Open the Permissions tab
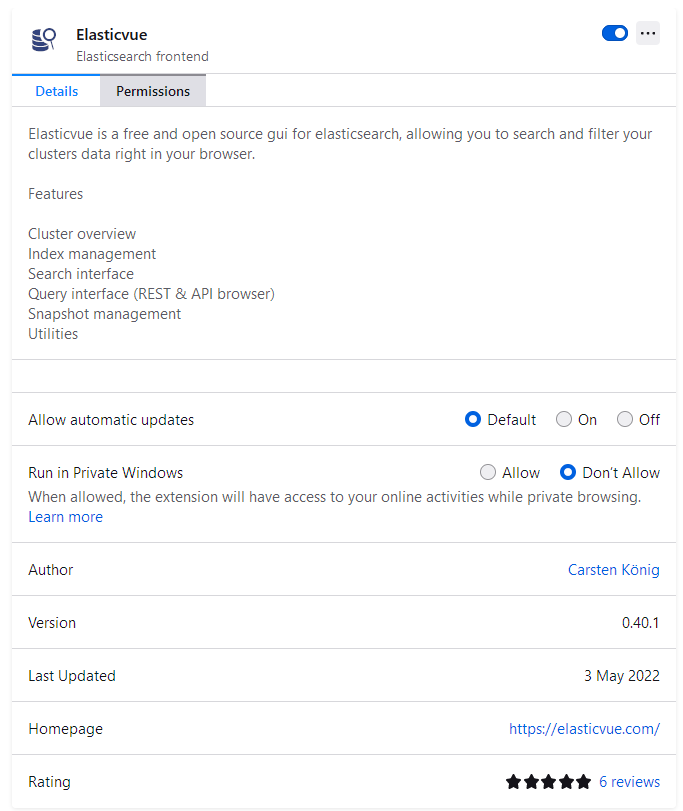The width and height of the screenshot is (683, 811). coord(152,91)
